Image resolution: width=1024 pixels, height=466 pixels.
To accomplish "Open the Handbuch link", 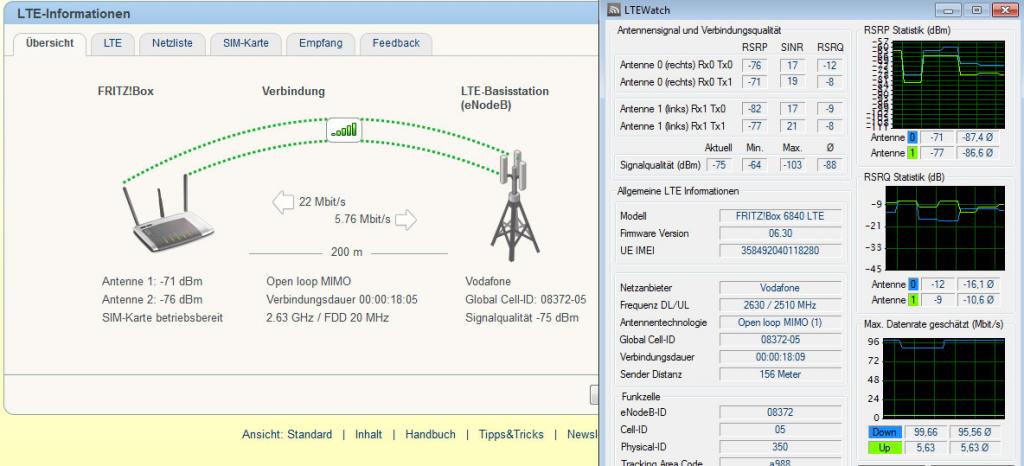I will pyautogui.click(x=430, y=434).
